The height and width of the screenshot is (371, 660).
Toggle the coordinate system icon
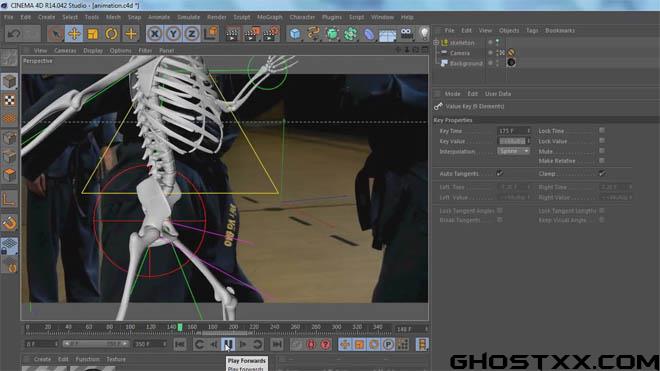pos(210,34)
